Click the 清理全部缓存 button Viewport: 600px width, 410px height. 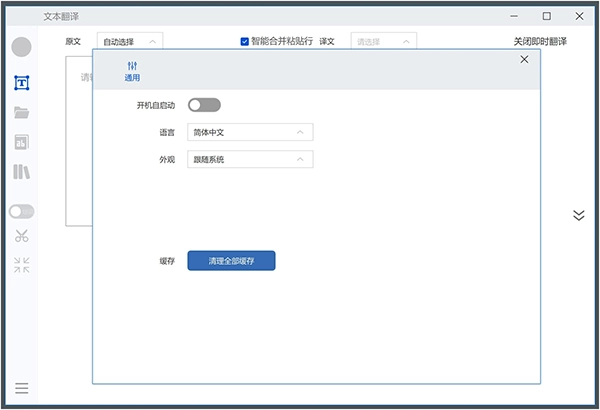click(231, 260)
